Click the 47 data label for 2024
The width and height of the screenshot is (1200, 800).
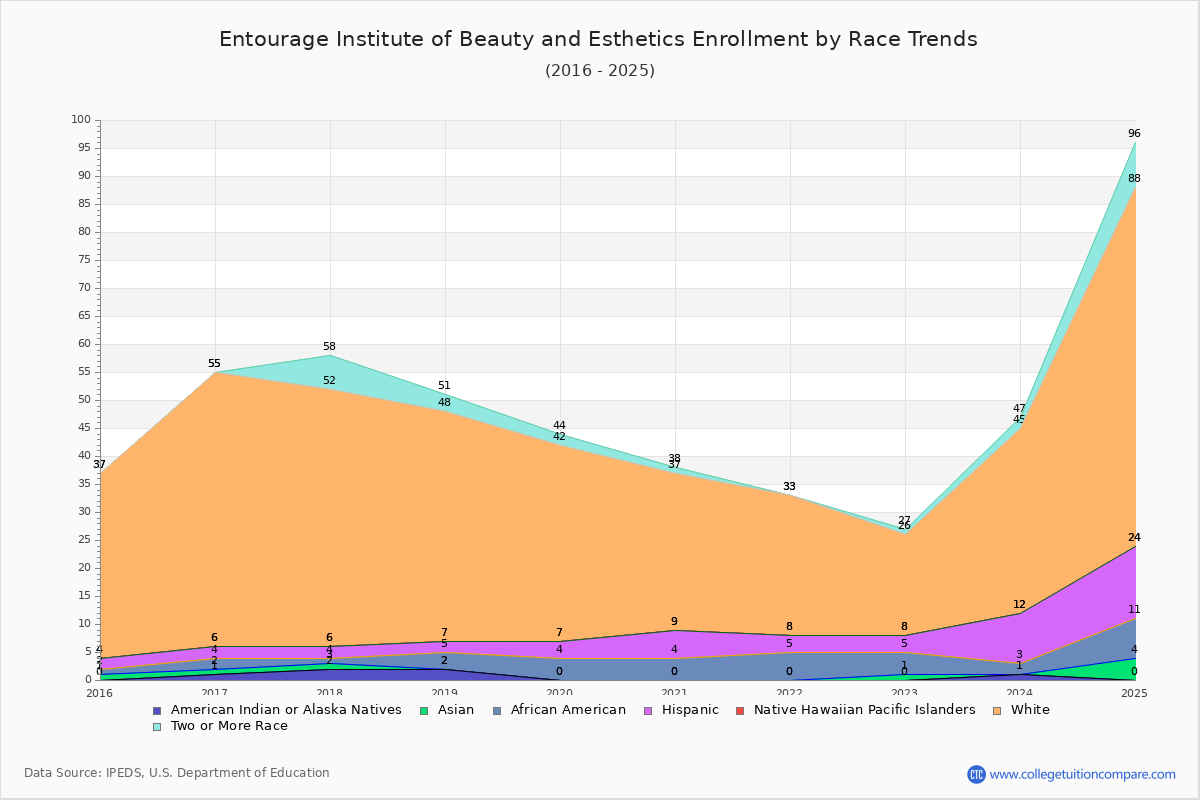pos(1019,409)
